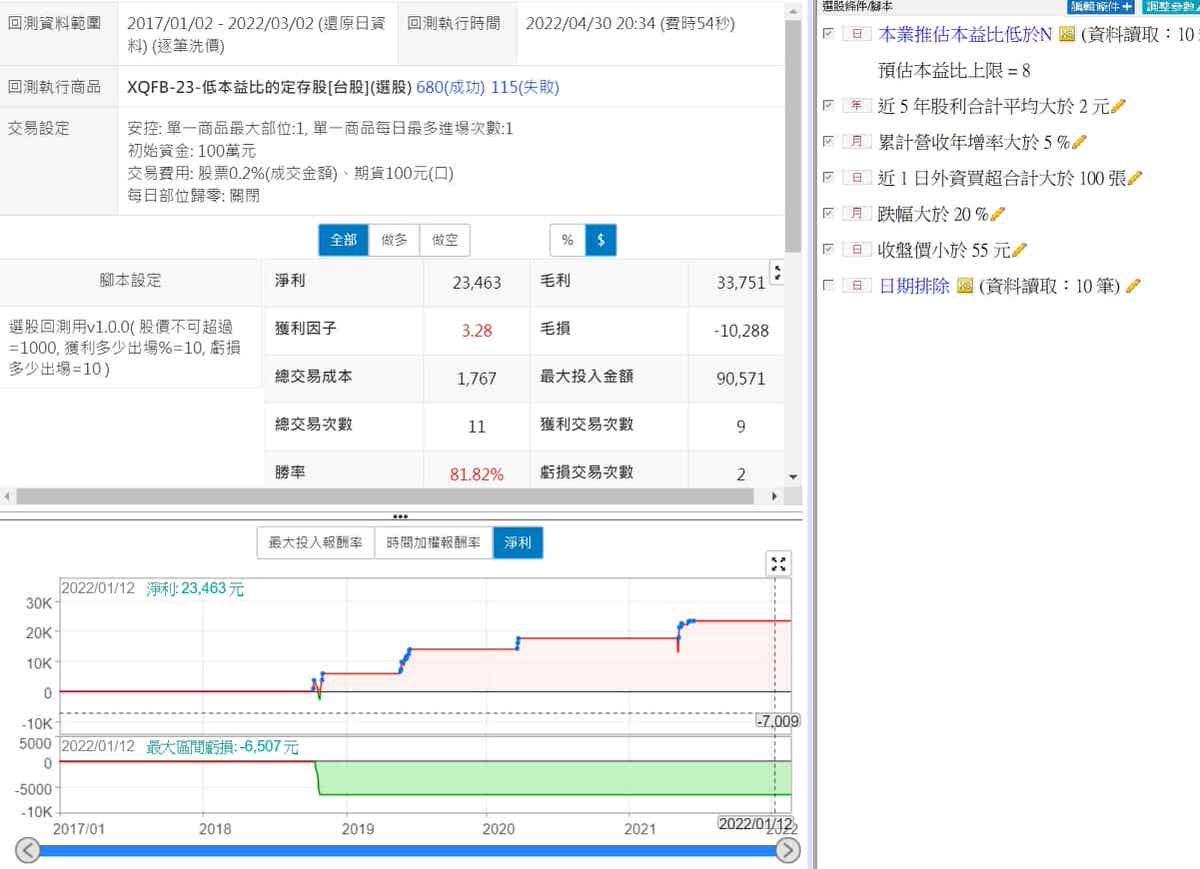Click the 編輯條件 button
Screen dimensions: 1200x869
pyautogui.click(x=1100, y=6)
